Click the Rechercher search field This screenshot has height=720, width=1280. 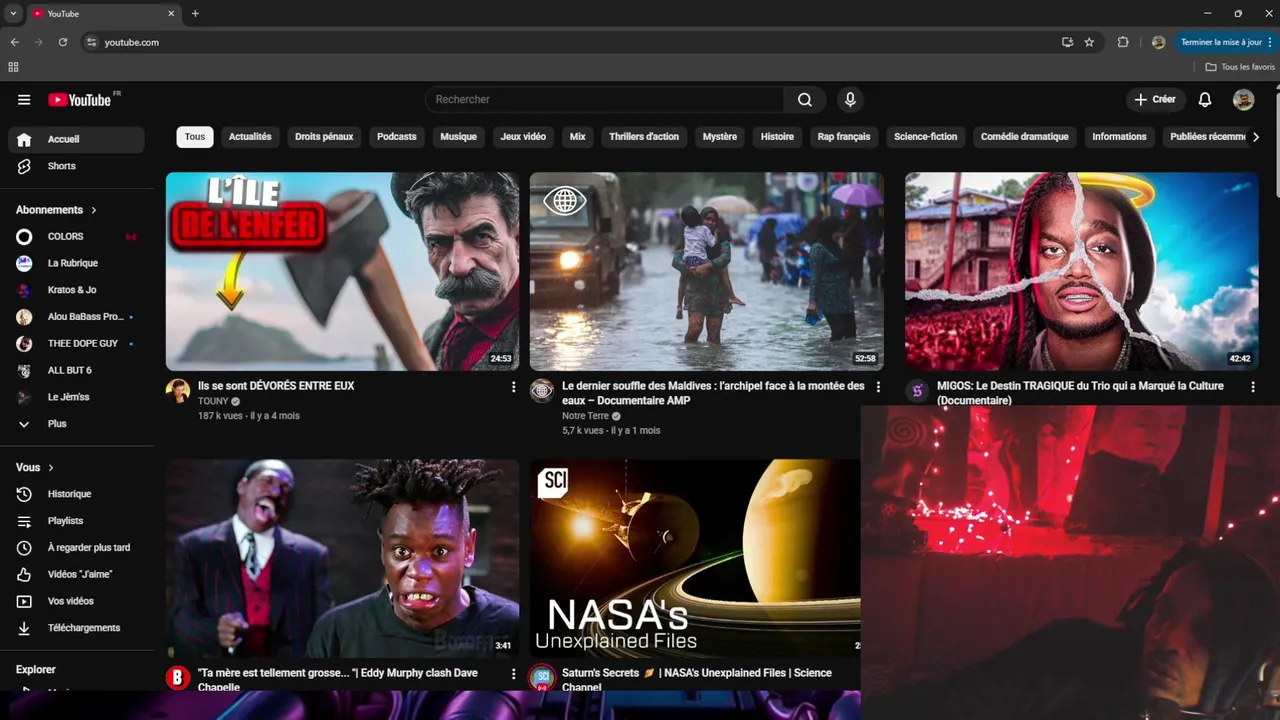(605, 99)
